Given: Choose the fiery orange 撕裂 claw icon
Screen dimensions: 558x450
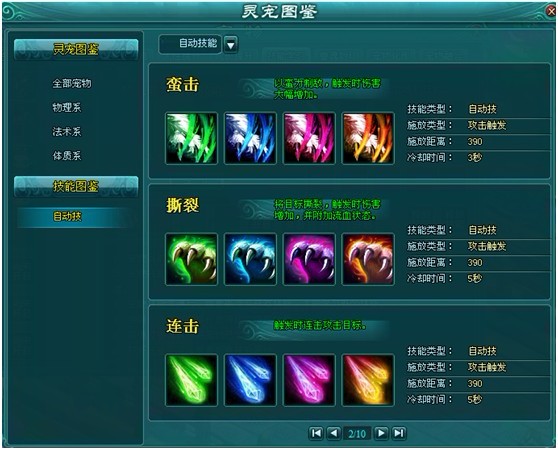Looking at the screenshot, I should [368, 259].
